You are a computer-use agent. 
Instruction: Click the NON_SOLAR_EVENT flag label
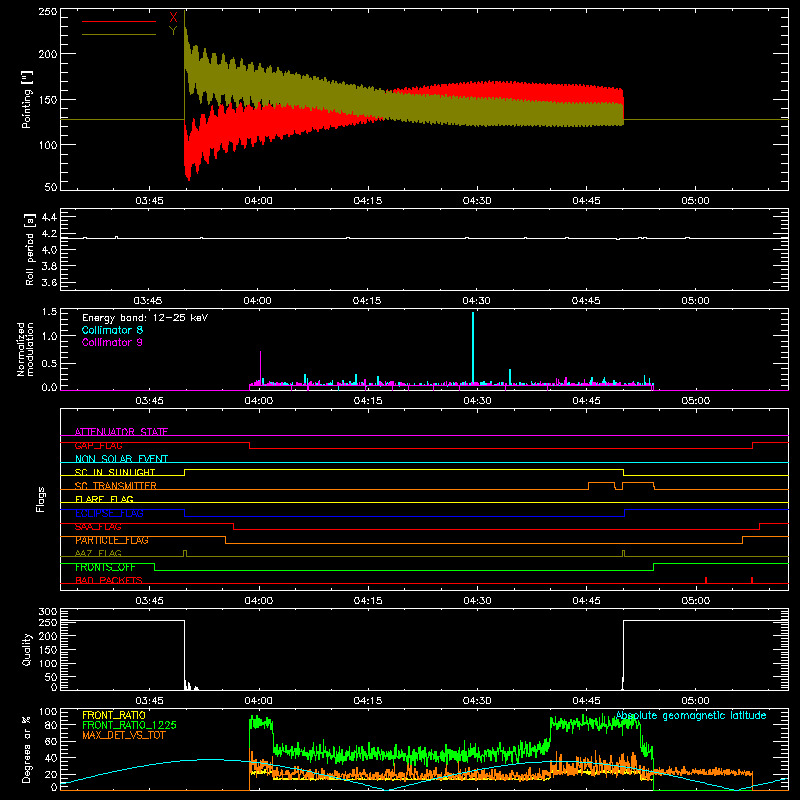(121, 459)
